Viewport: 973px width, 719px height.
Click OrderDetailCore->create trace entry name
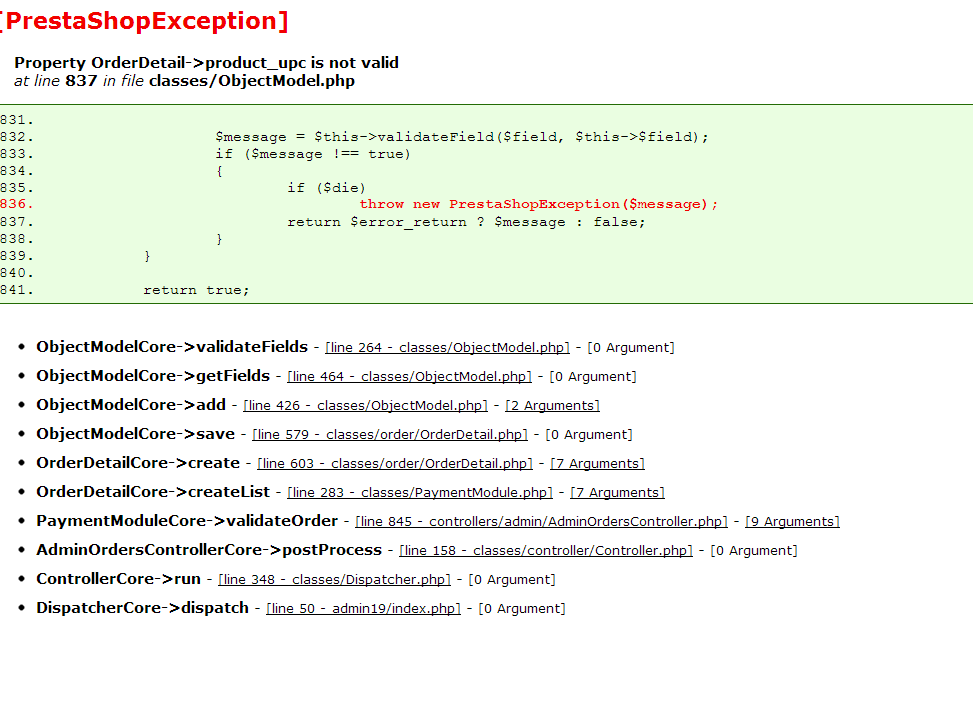(x=138, y=463)
